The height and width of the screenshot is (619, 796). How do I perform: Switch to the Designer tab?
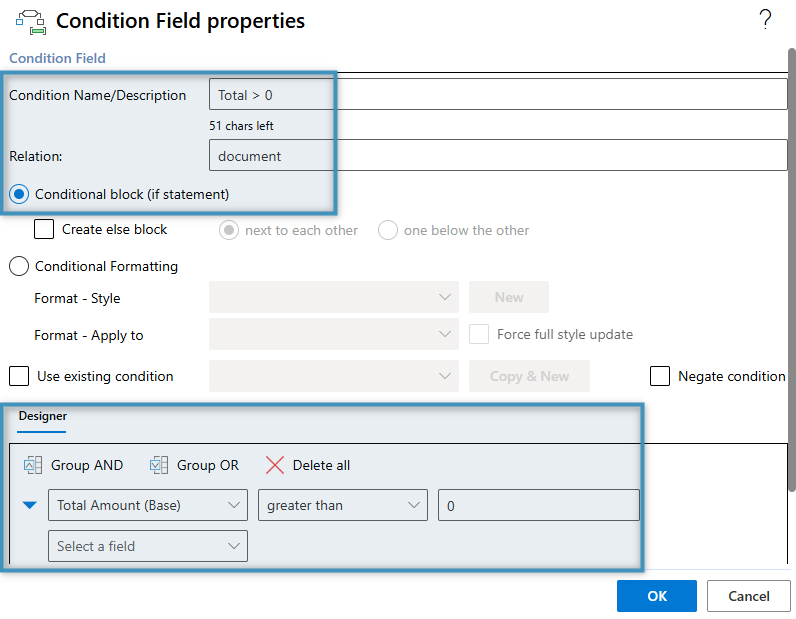click(42, 416)
